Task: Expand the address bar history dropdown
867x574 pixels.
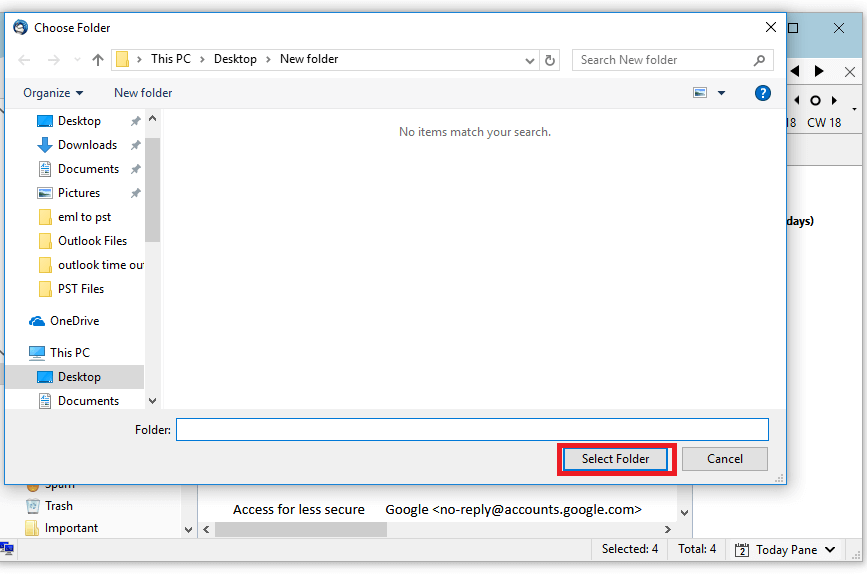Action: (x=530, y=60)
